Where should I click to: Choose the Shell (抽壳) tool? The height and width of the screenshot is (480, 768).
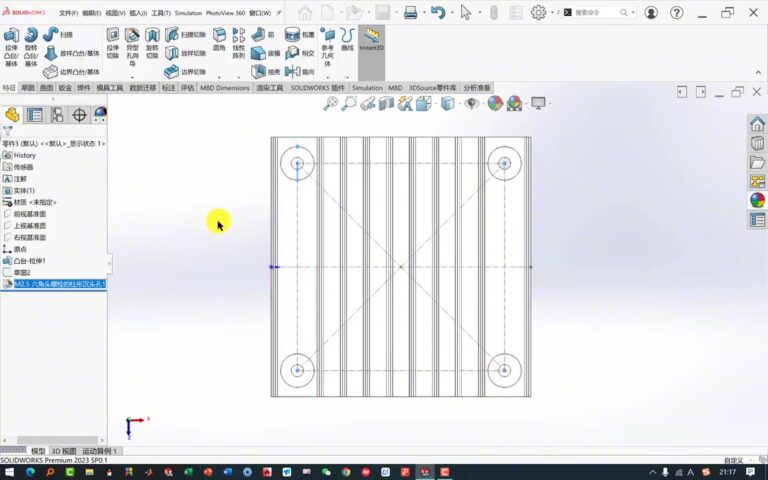click(265, 72)
